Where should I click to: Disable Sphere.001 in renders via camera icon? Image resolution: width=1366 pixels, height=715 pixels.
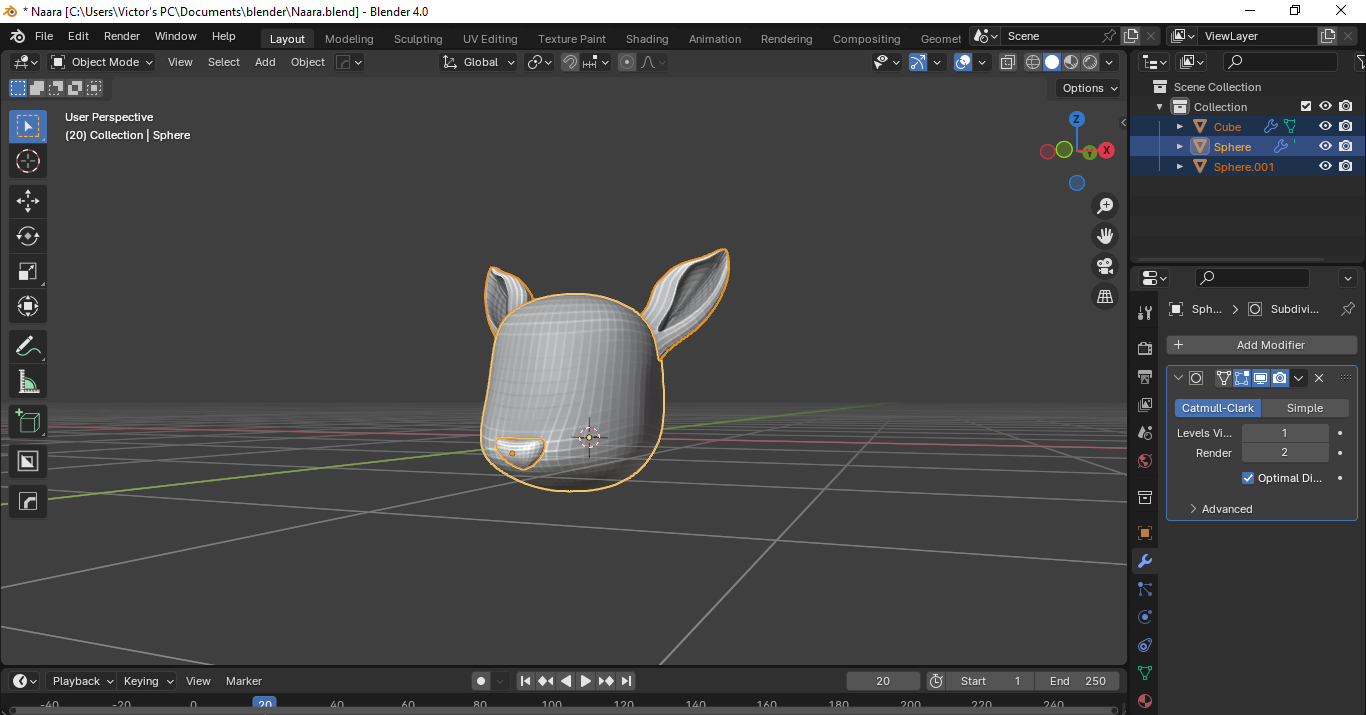click(x=1346, y=166)
